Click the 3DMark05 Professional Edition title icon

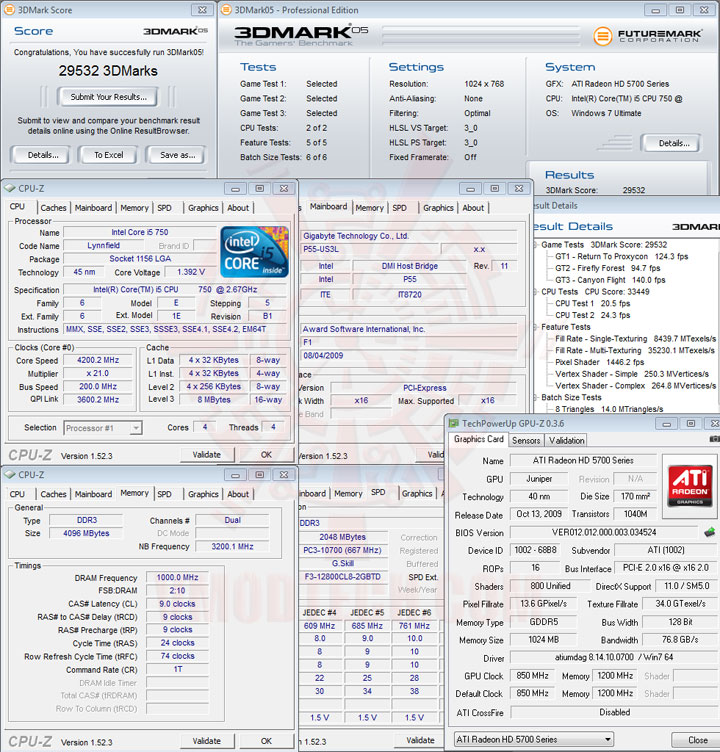226,10
